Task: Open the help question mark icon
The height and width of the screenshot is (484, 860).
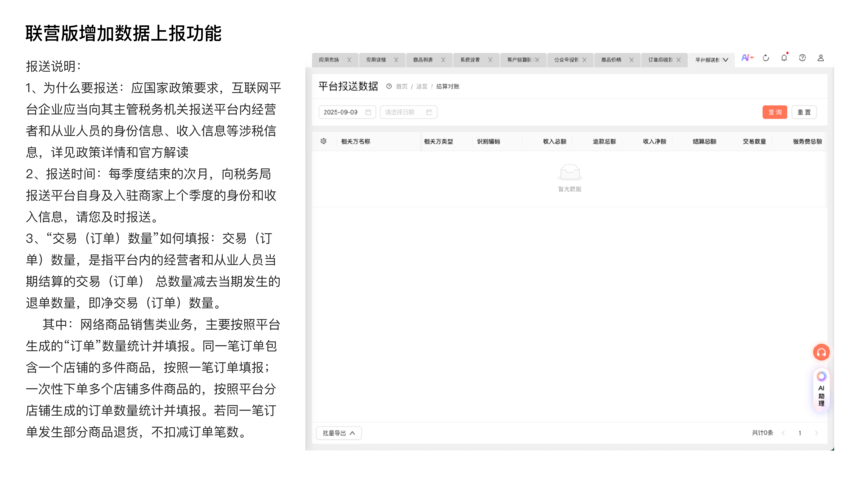Action: [802, 59]
